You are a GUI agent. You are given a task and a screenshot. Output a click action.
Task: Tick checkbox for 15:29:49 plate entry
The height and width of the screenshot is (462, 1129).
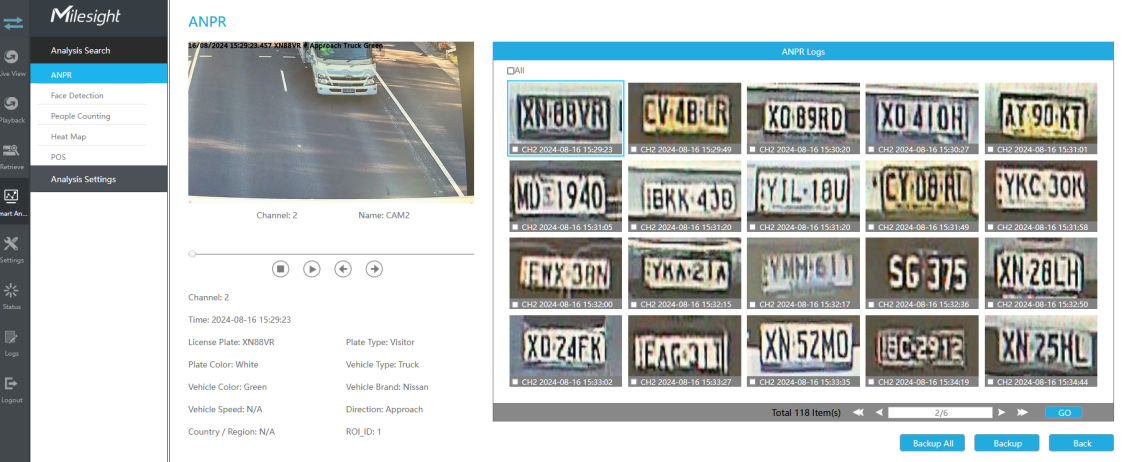click(x=634, y=150)
